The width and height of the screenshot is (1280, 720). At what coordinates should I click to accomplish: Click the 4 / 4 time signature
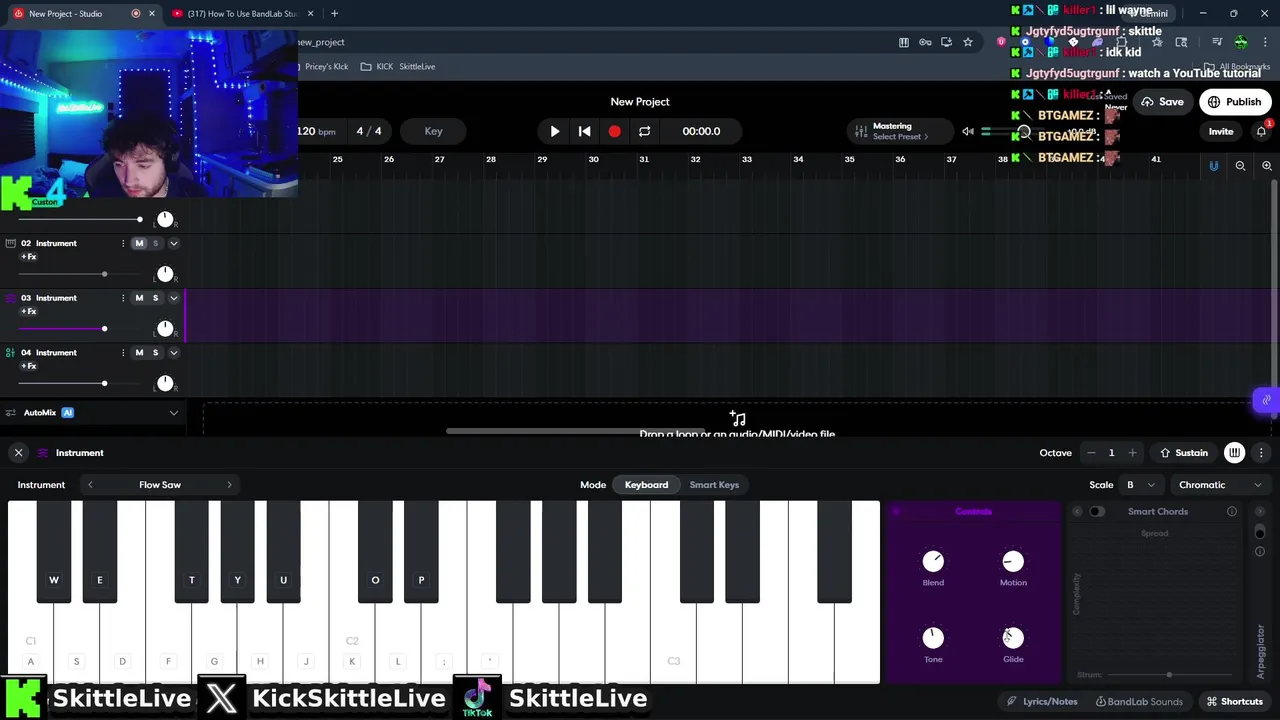click(x=369, y=131)
